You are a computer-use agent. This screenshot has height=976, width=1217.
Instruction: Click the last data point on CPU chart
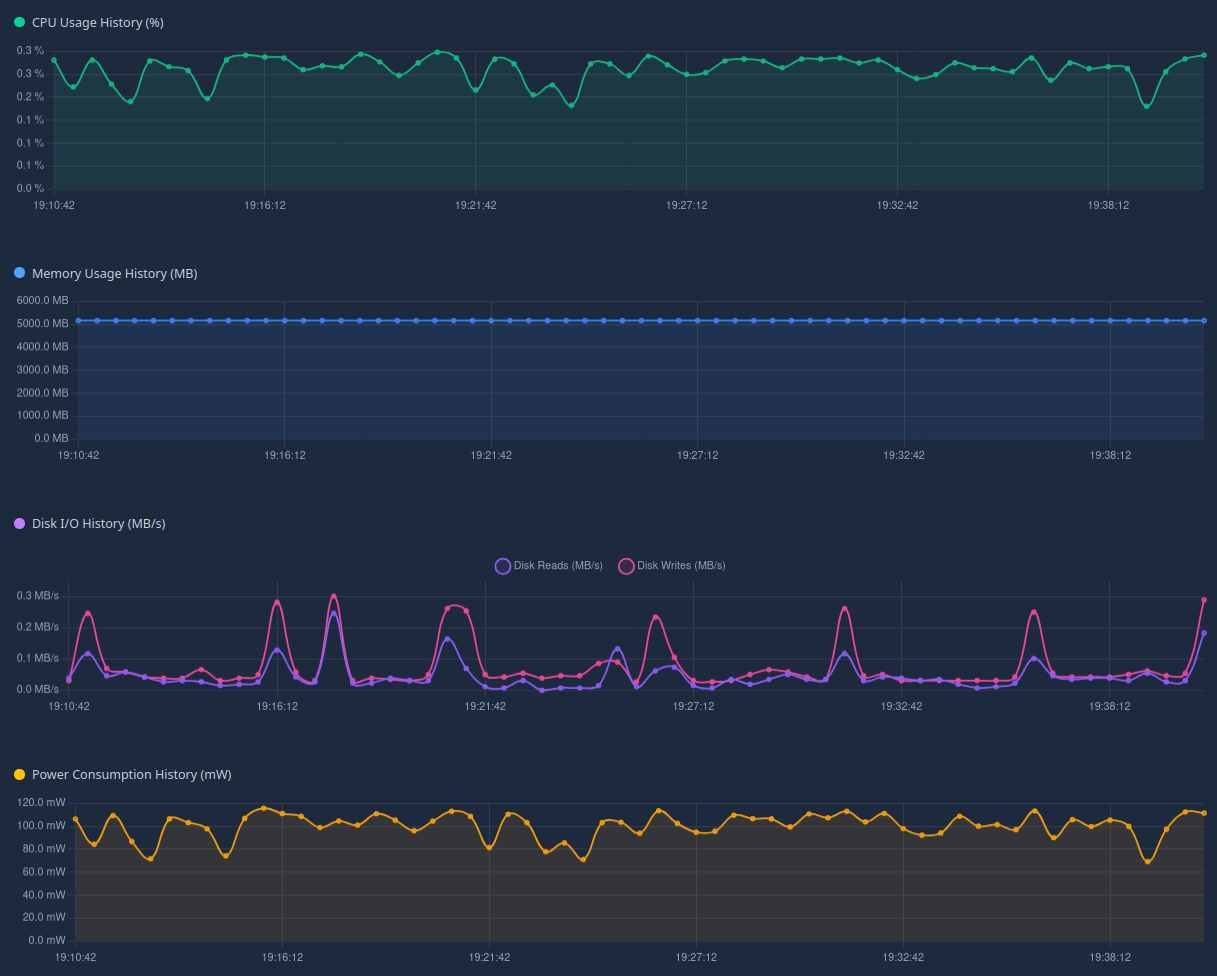(1204, 55)
